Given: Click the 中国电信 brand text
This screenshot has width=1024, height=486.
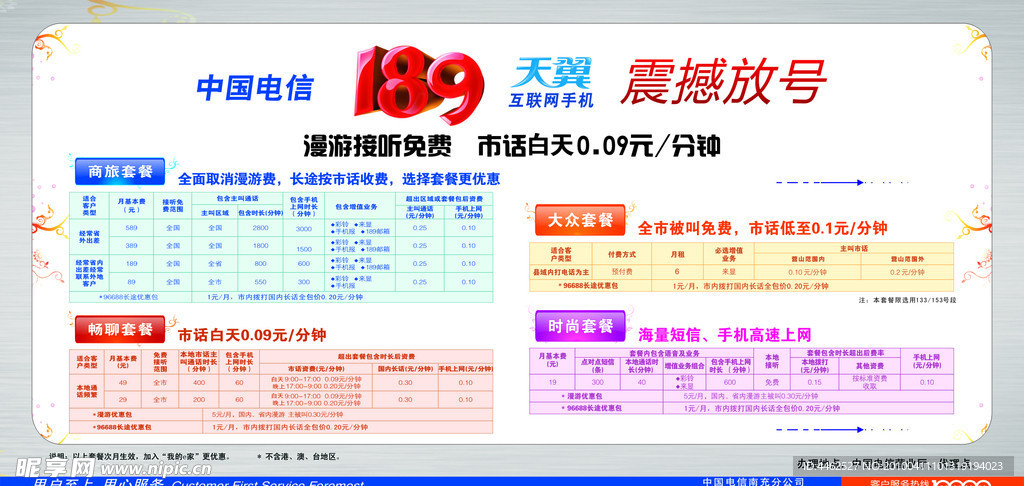Looking at the screenshot, I should click(x=255, y=88).
